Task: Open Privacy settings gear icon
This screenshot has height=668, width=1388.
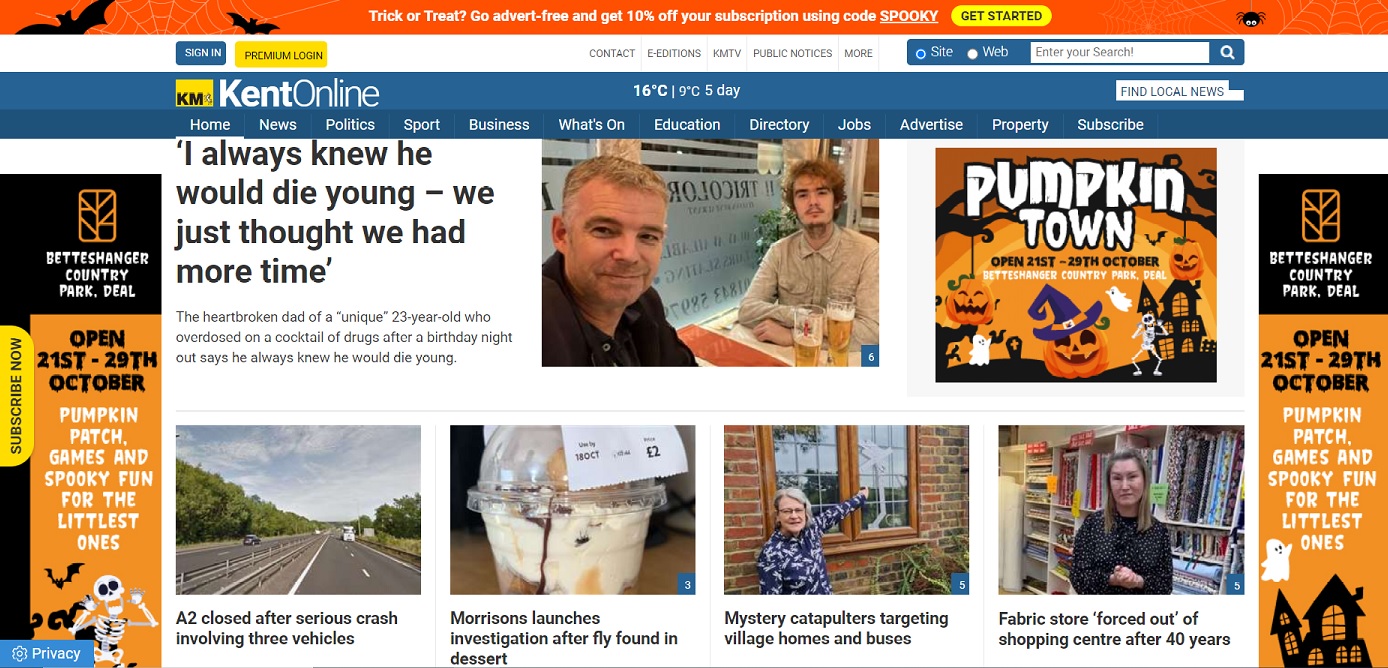Action: 19,654
